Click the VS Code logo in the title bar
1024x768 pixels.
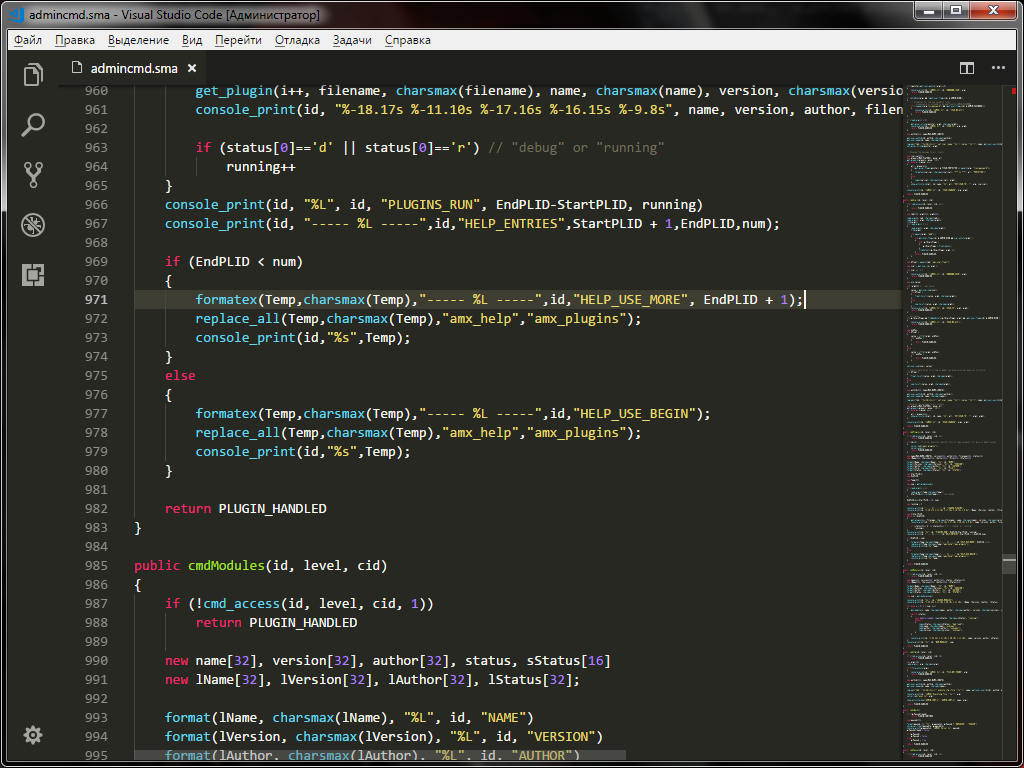[16, 14]
